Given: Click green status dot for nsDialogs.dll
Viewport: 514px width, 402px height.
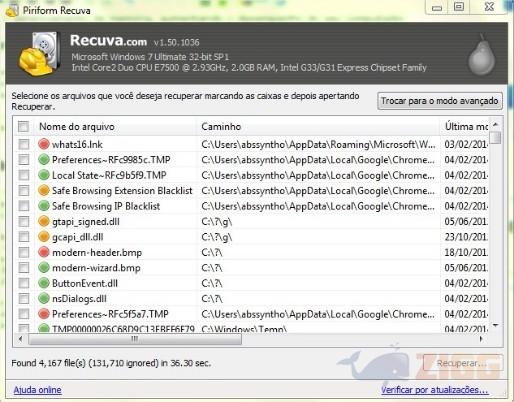Looking at the screenshot, I should point(44,298).
